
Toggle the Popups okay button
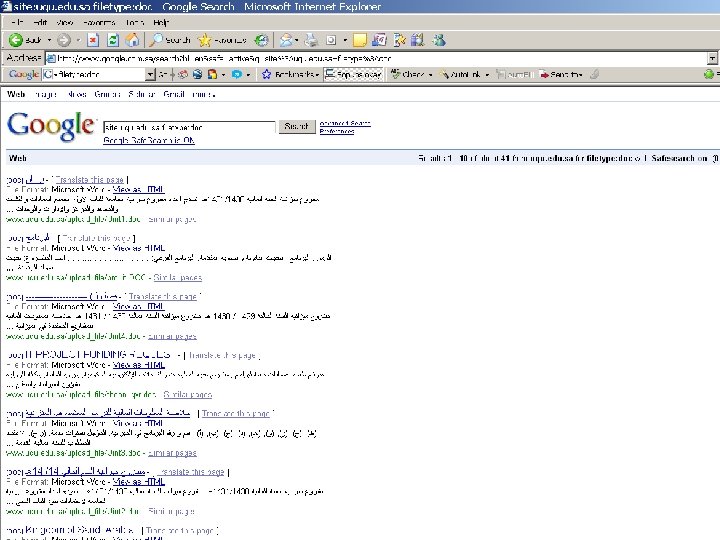pos(353,74)
